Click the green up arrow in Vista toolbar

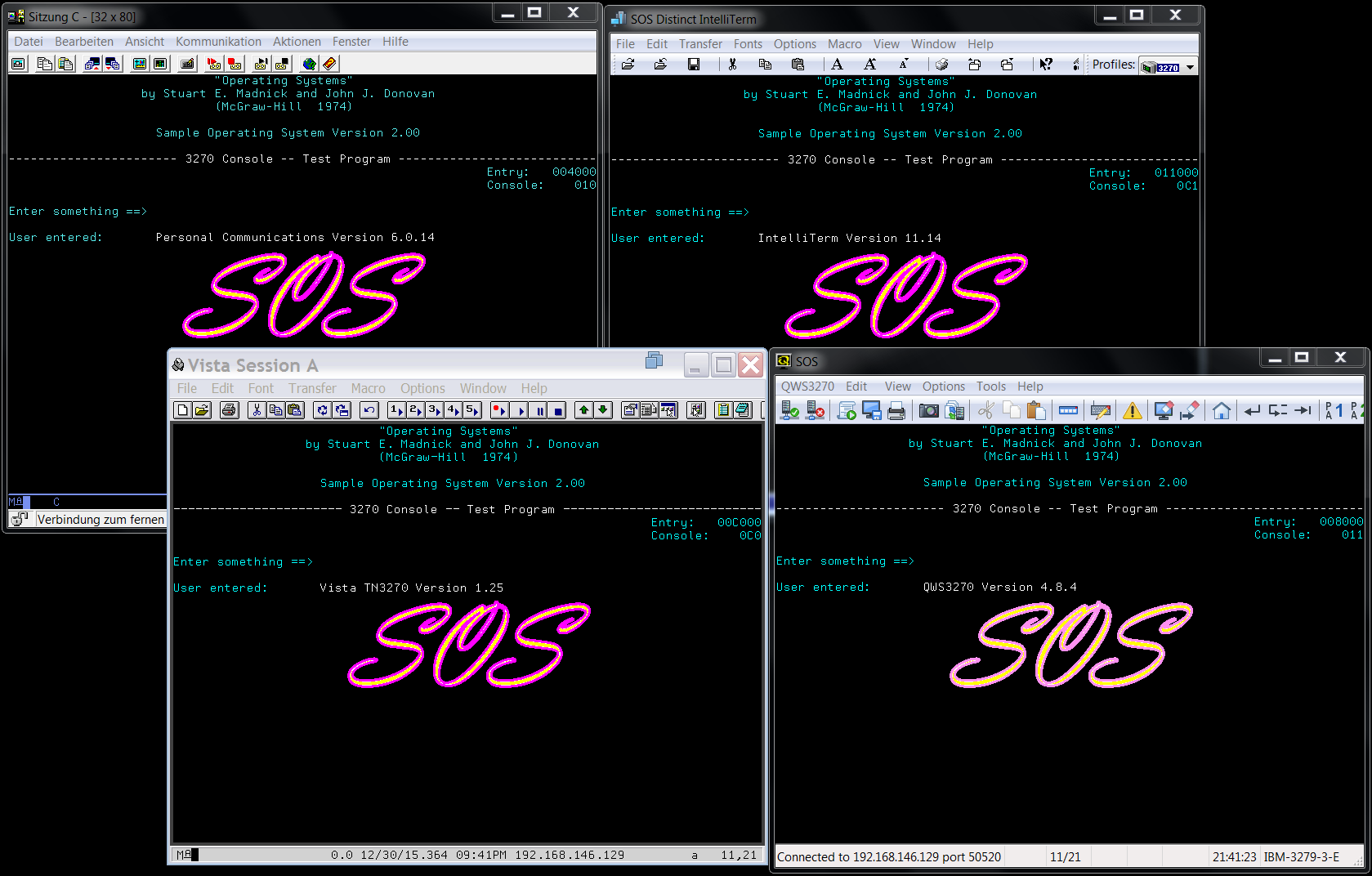[583, 410]
